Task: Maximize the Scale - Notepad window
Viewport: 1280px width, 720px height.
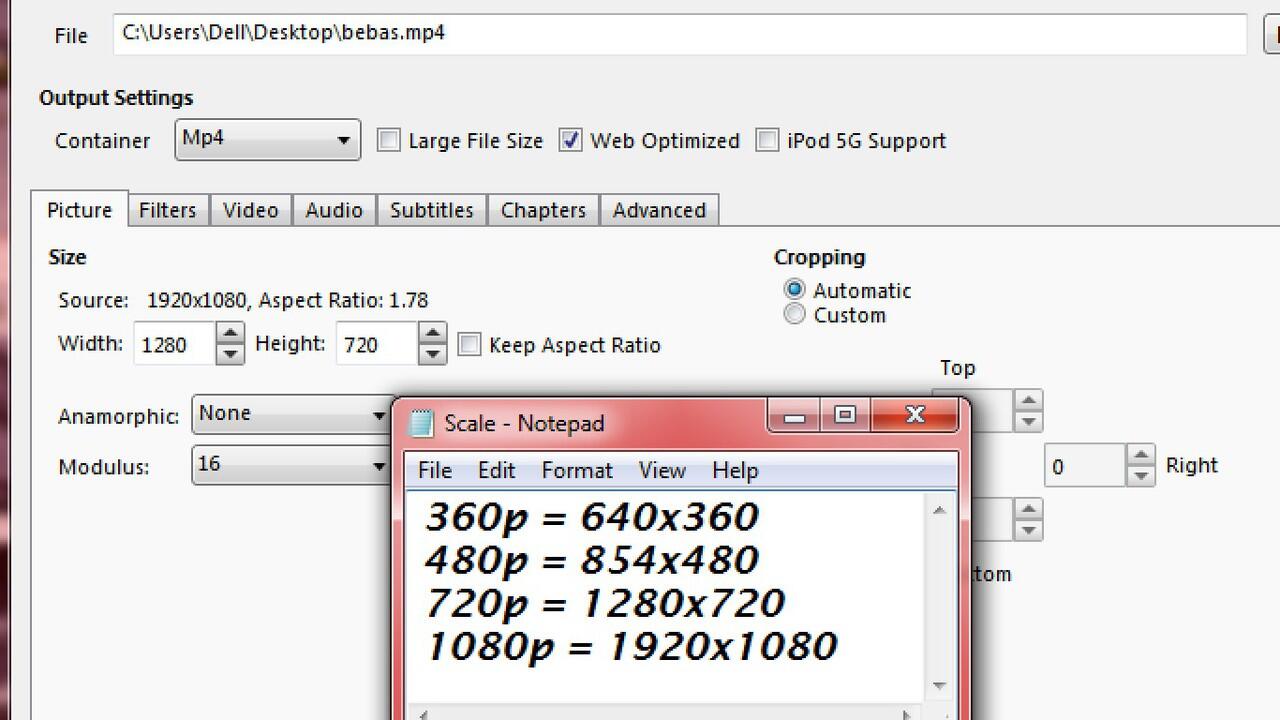Action: (845, 415)
